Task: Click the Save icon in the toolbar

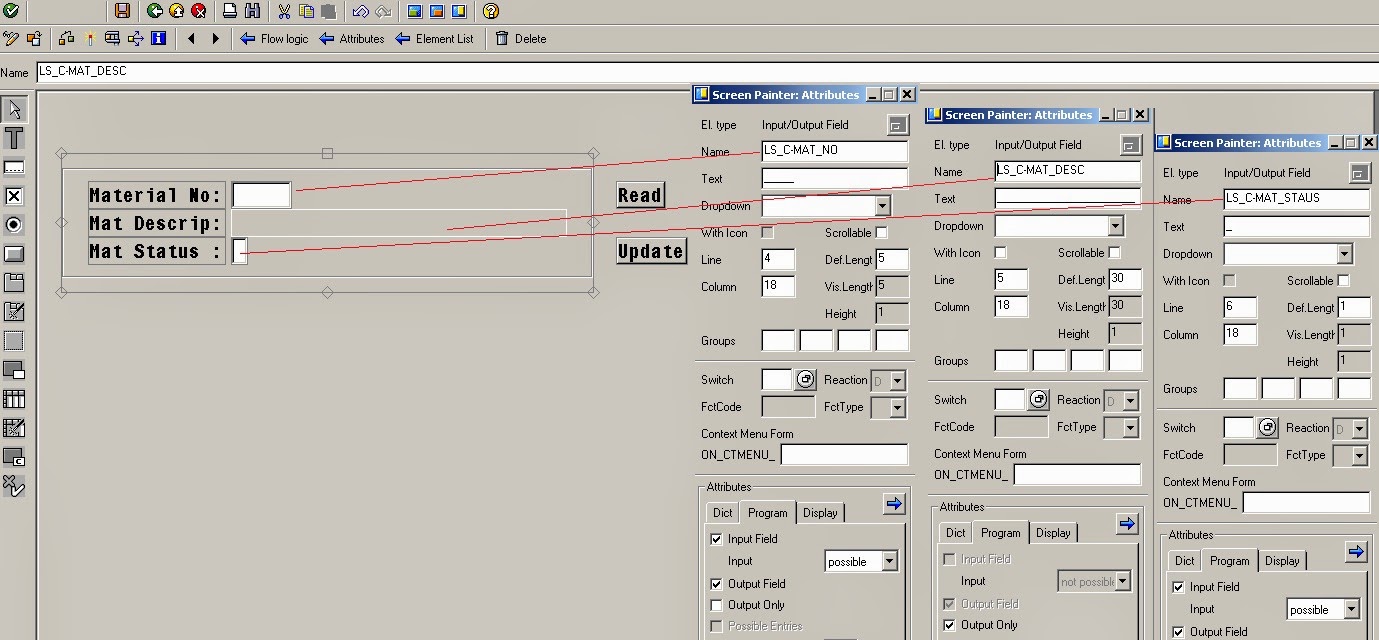Action: pos(122,11)
